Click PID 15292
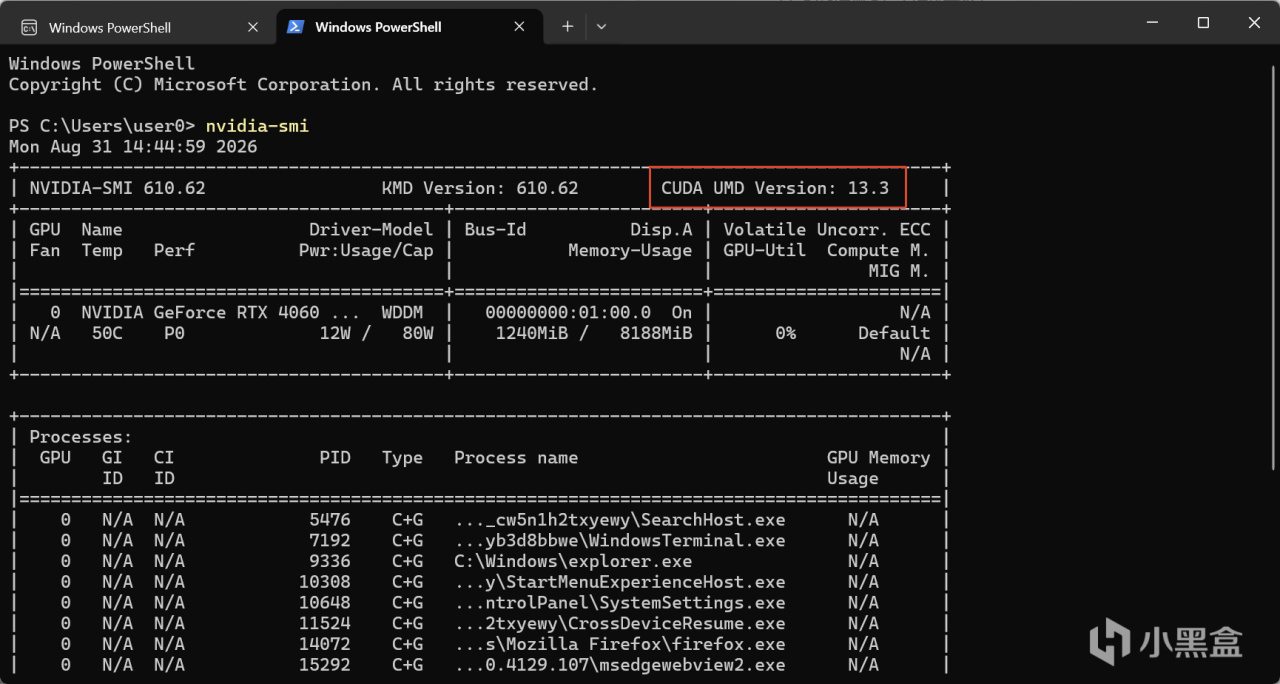 [325, 665]
